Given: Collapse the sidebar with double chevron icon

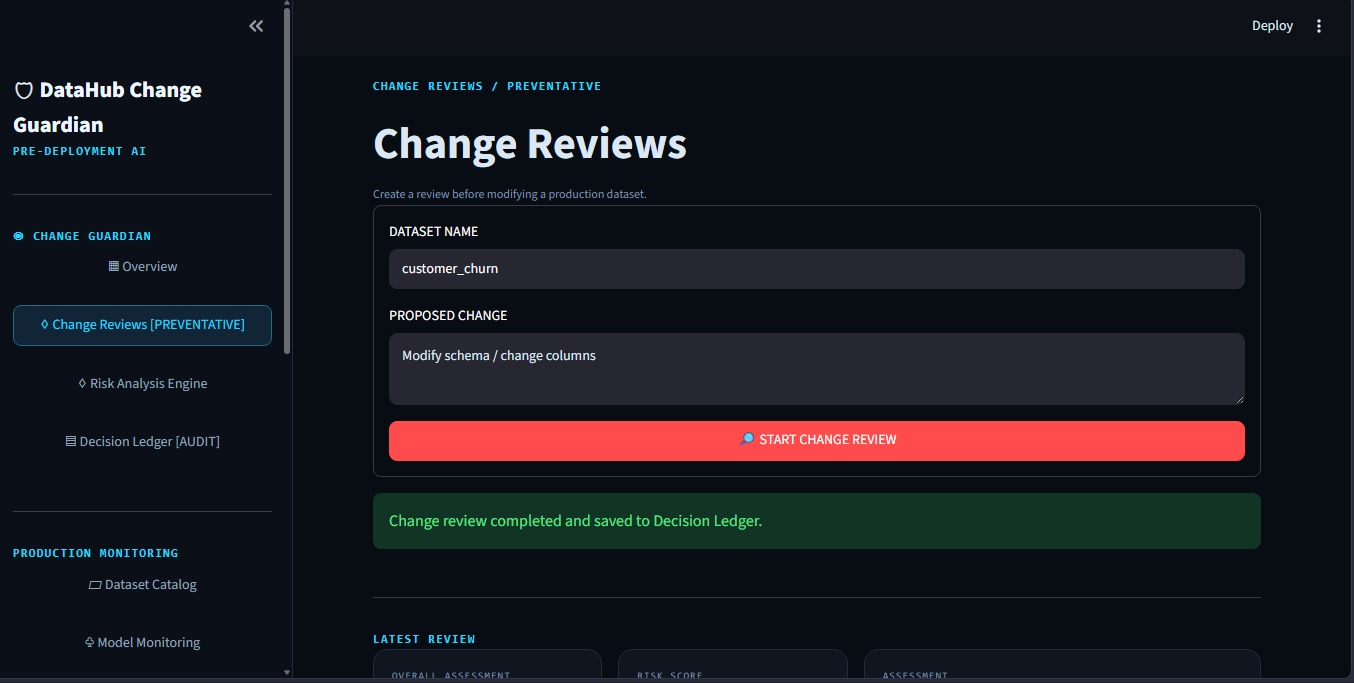Looking at the screenshot, I should 256,26.
